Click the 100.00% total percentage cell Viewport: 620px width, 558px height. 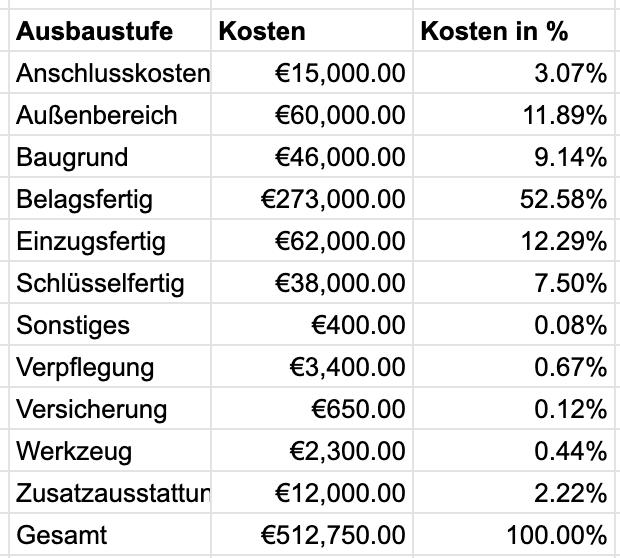click(x=557, y=535)
